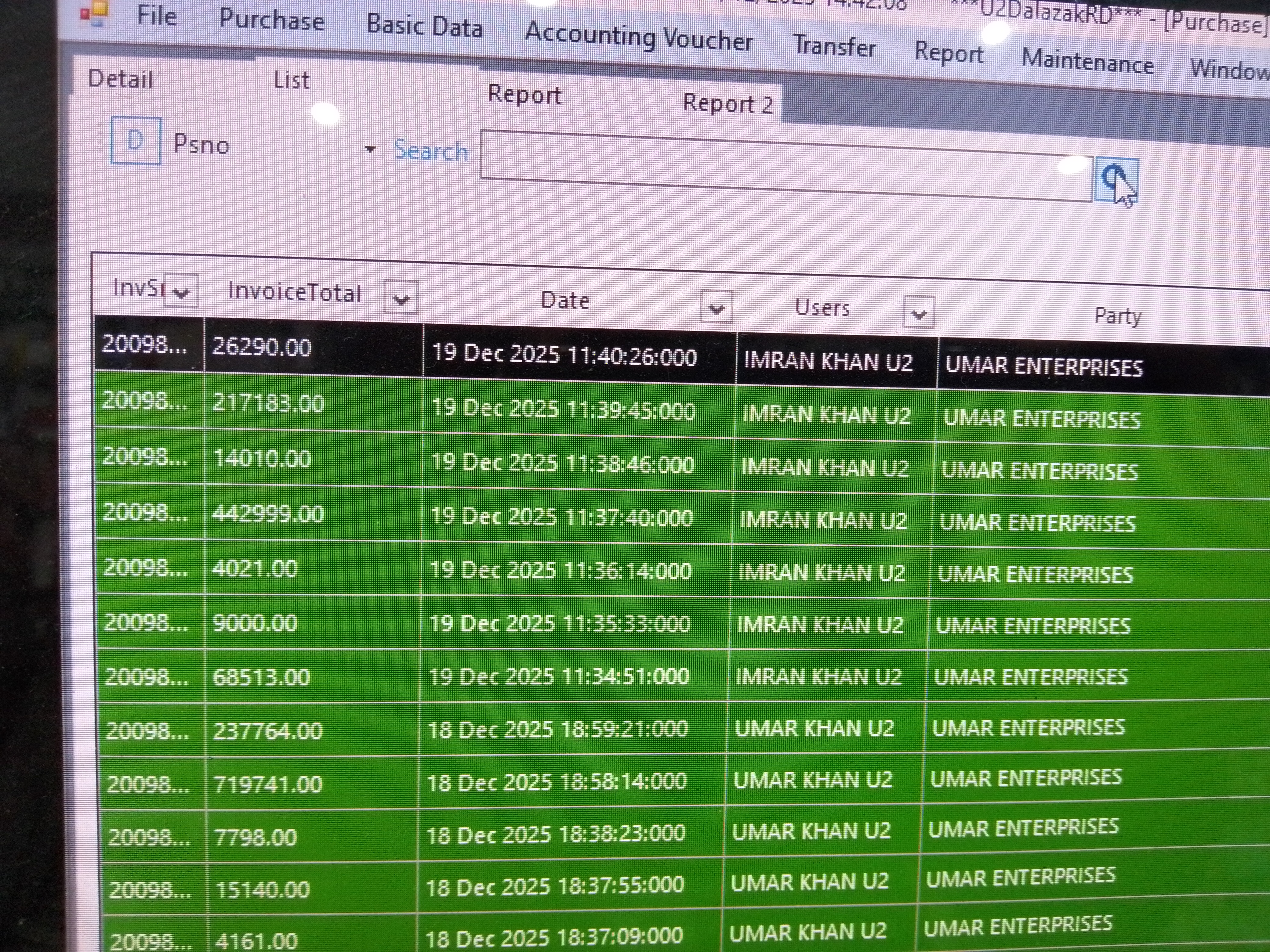This screenshot has height=952, width=1270.
Task: Select the invoice row totaling 719741.00
Action: (x=268, y=784)
